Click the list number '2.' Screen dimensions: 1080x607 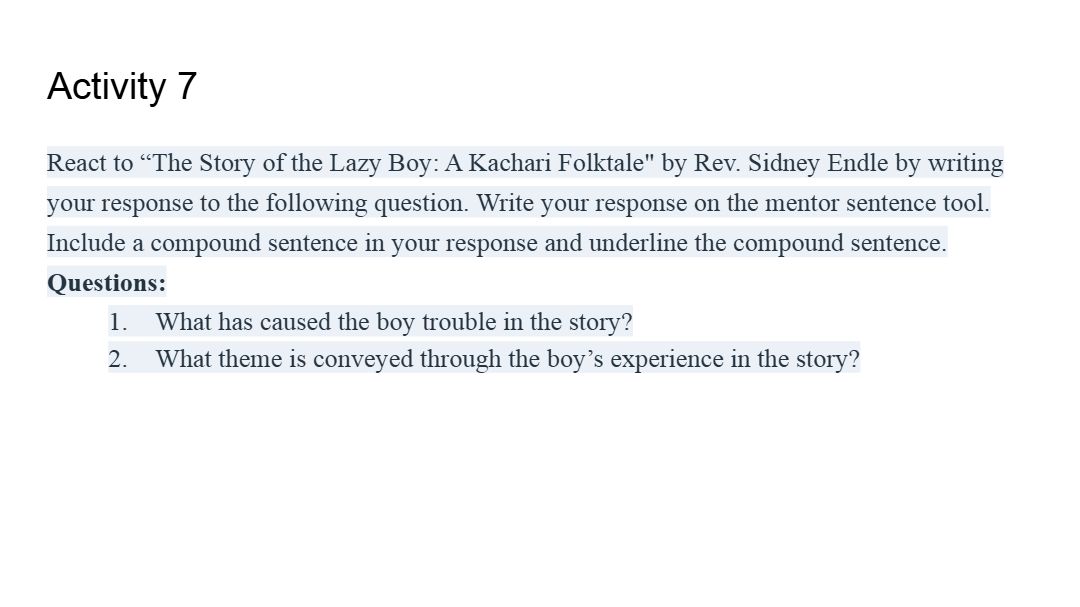pos(118,359)
